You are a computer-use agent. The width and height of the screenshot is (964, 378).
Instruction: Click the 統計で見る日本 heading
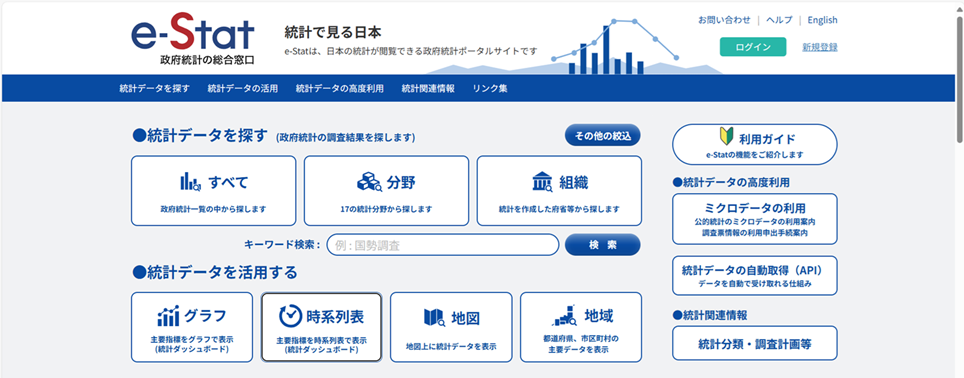334,32
